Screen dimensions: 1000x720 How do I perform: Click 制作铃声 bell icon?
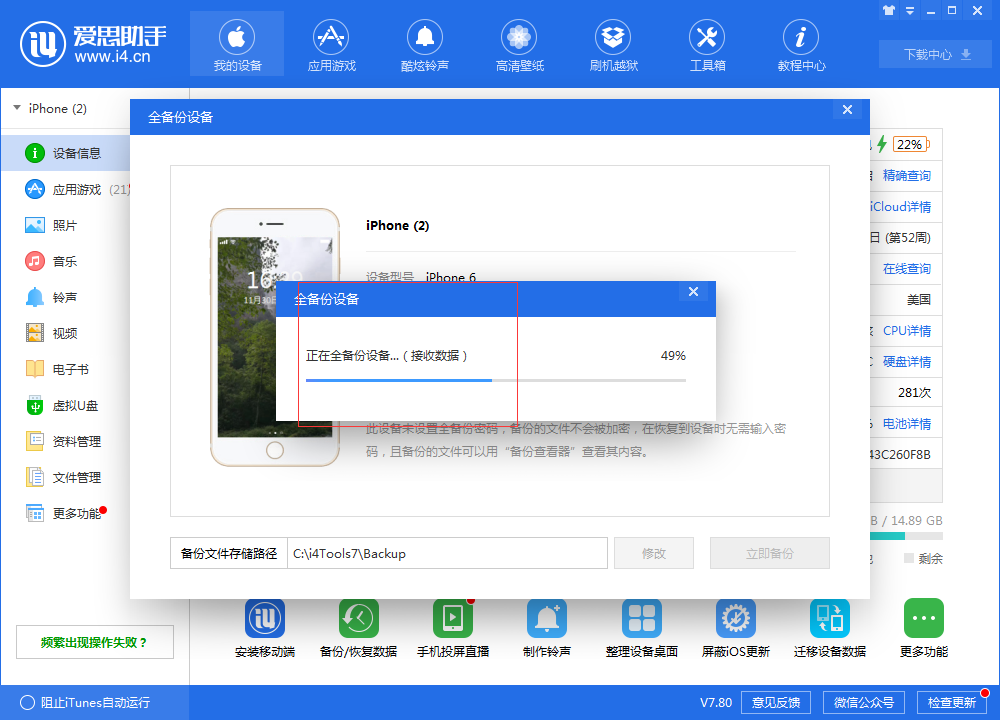(547, 618)
